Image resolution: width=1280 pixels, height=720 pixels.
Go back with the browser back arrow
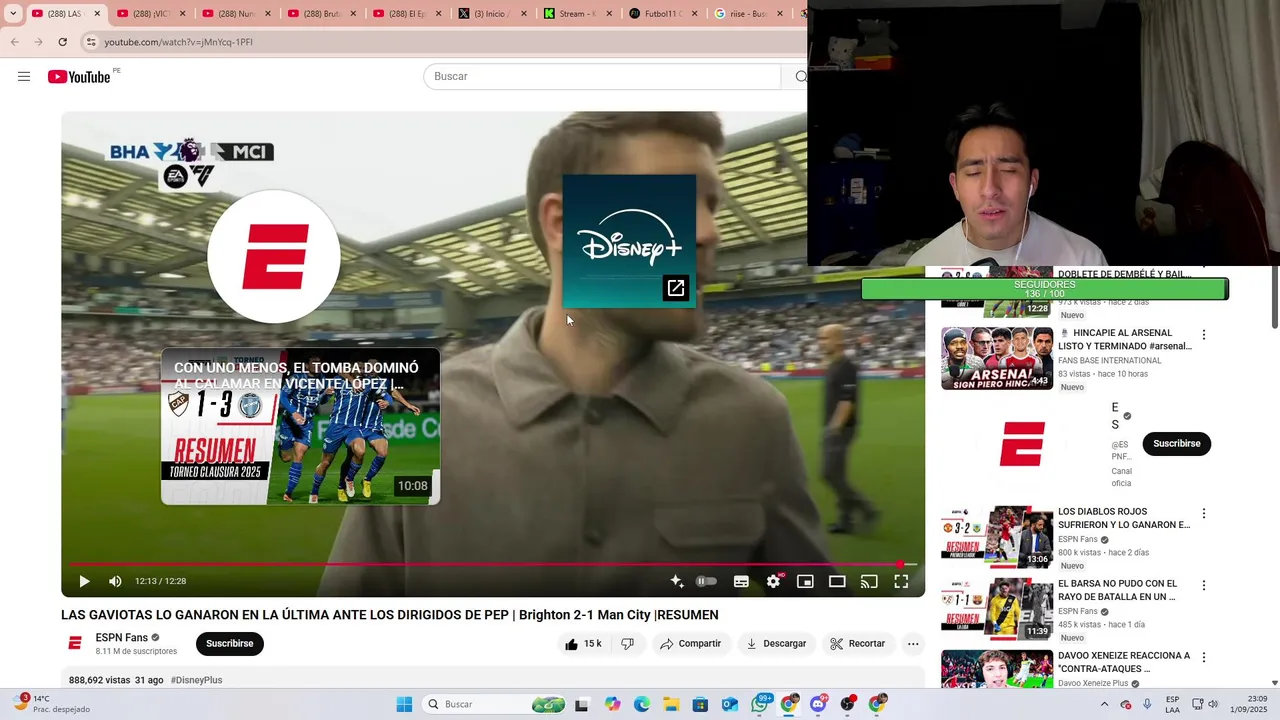tap(15, 42)
